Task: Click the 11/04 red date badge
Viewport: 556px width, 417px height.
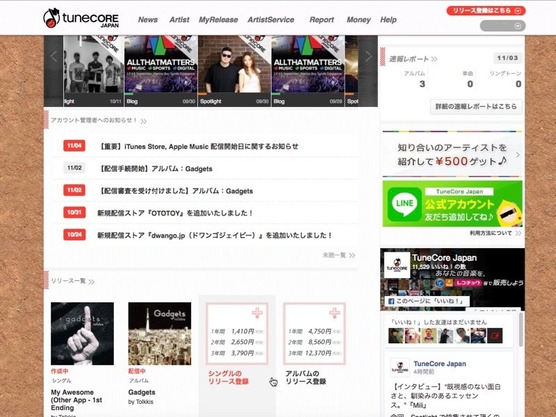Action: click(74, 146)
